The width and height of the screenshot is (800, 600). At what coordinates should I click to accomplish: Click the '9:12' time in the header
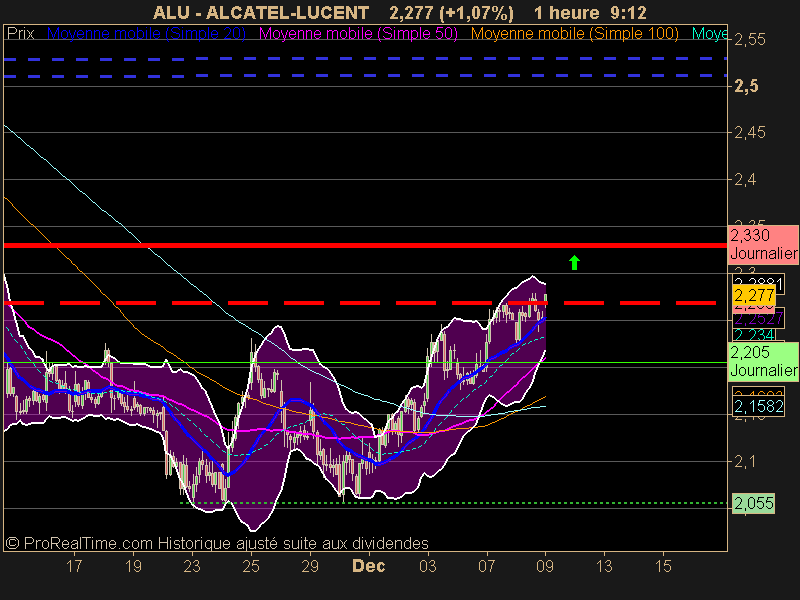628,12
